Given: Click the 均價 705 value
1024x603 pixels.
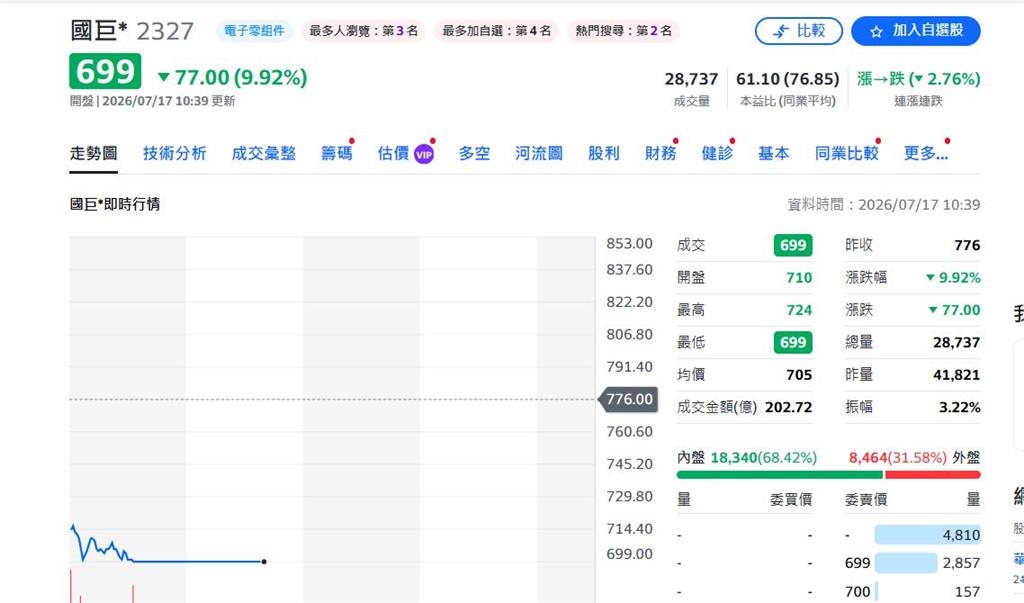Looking at the screenshot, I should [799, 375].
